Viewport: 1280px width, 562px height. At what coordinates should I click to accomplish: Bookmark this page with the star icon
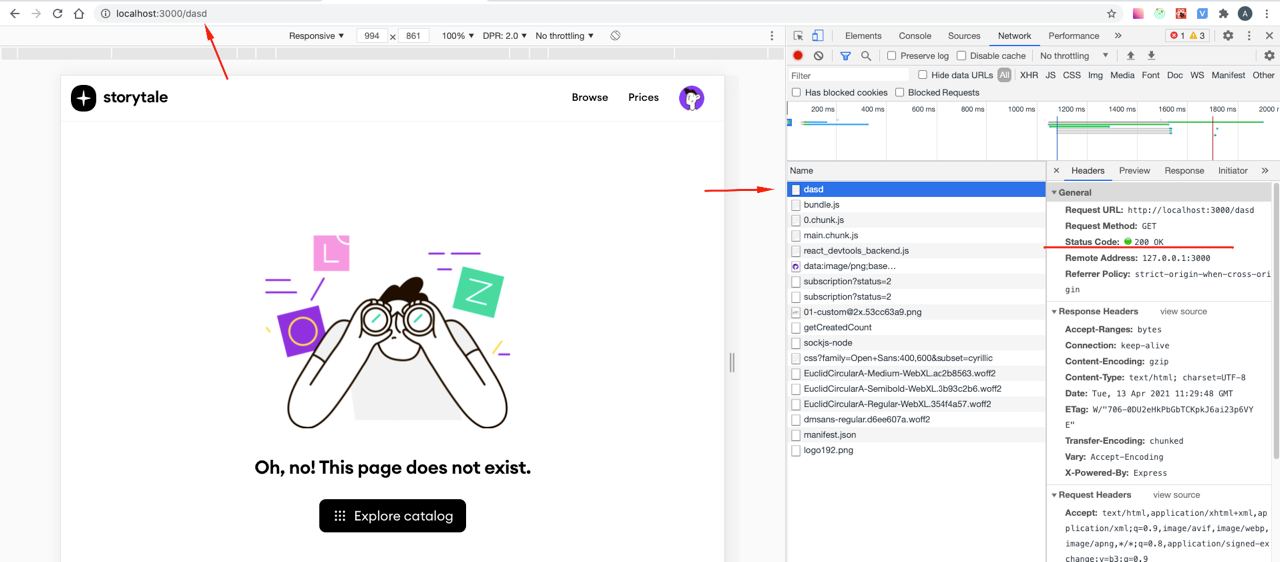coord(1111,14)
